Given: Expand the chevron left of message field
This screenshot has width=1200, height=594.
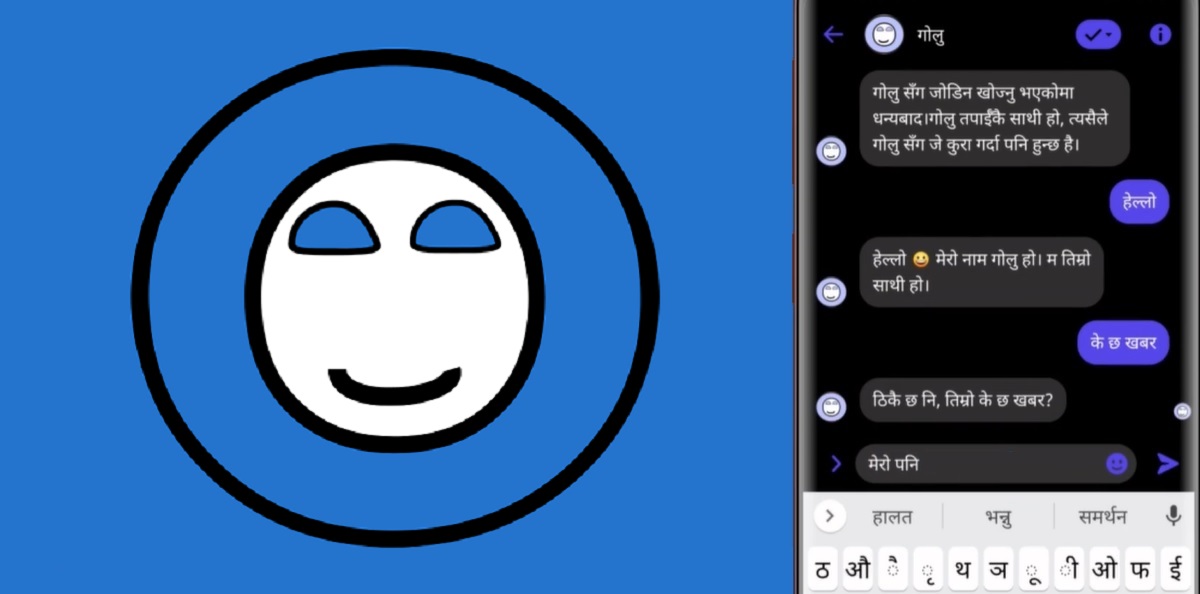Looking at the screenshot, I should tap(836, 463).
